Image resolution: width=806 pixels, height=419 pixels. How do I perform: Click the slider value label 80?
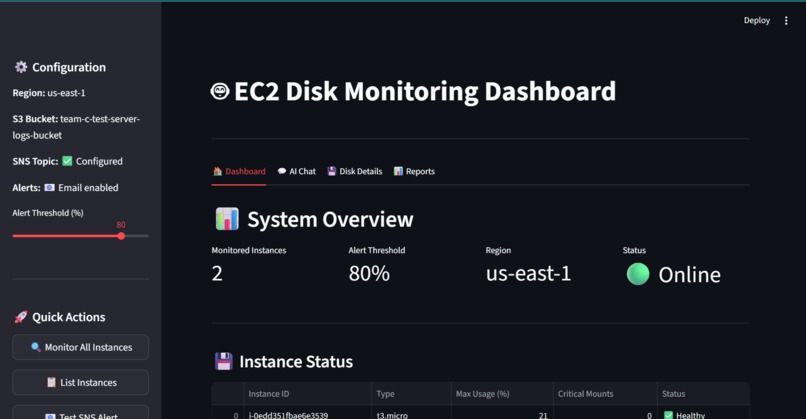pos(121,225)
